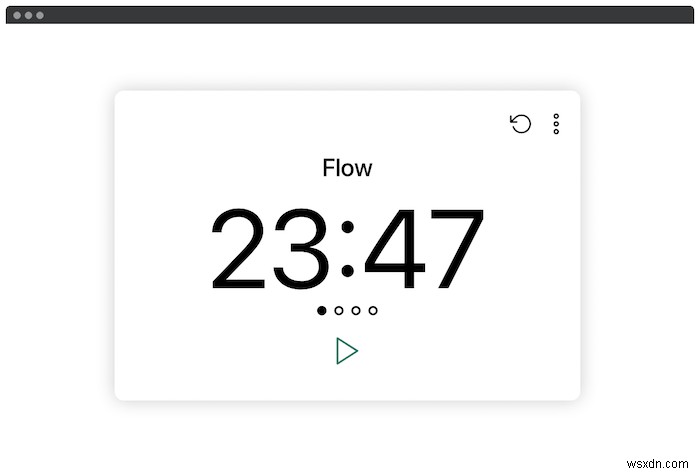
Task: Select the first filled session dot
Action: point(322,311)
